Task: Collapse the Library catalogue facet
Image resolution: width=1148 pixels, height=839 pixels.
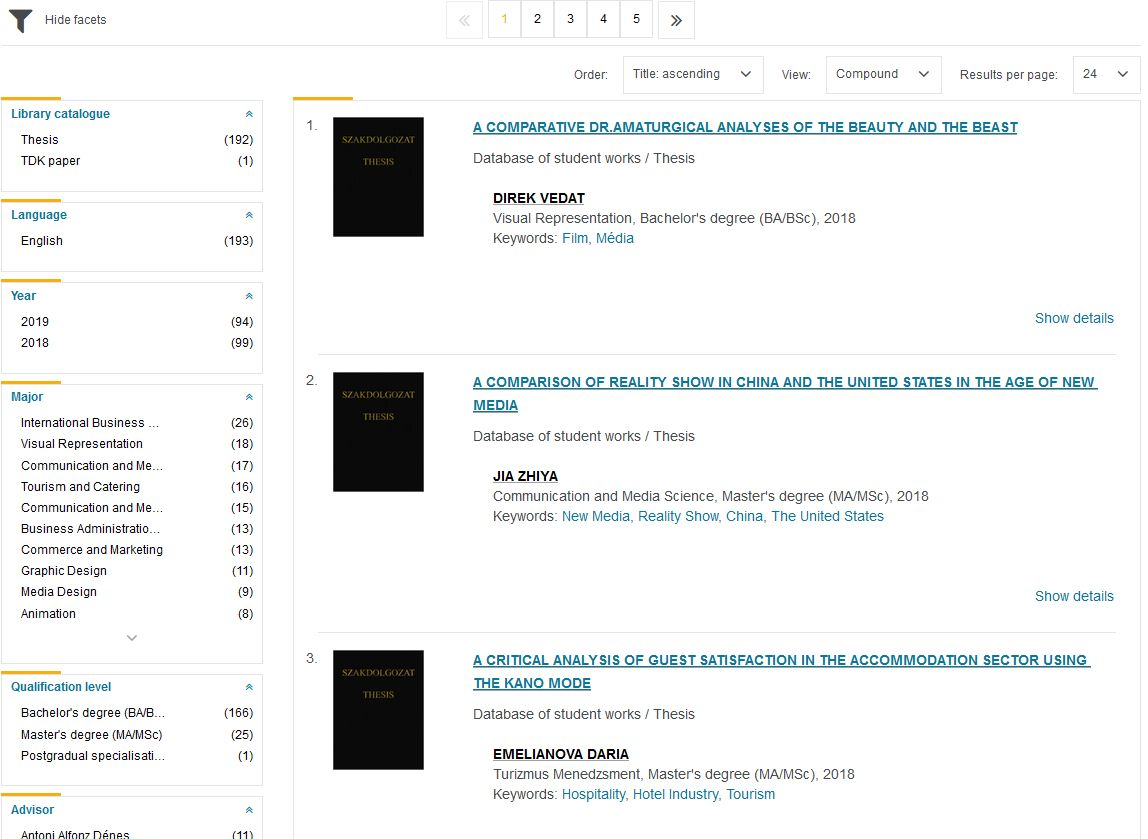Action: [x=249, y=115]
